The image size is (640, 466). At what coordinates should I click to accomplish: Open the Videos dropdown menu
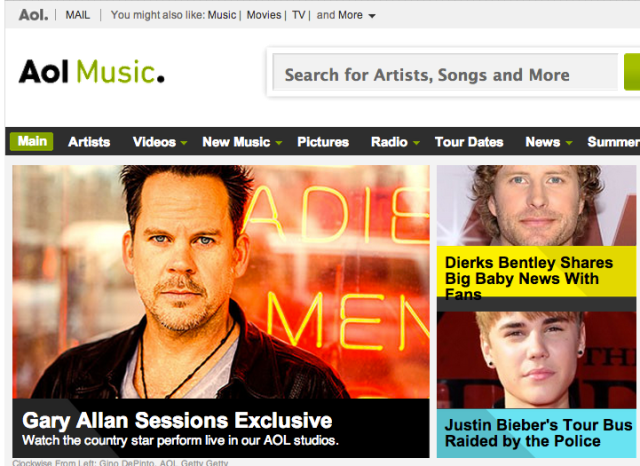point(184,142)
